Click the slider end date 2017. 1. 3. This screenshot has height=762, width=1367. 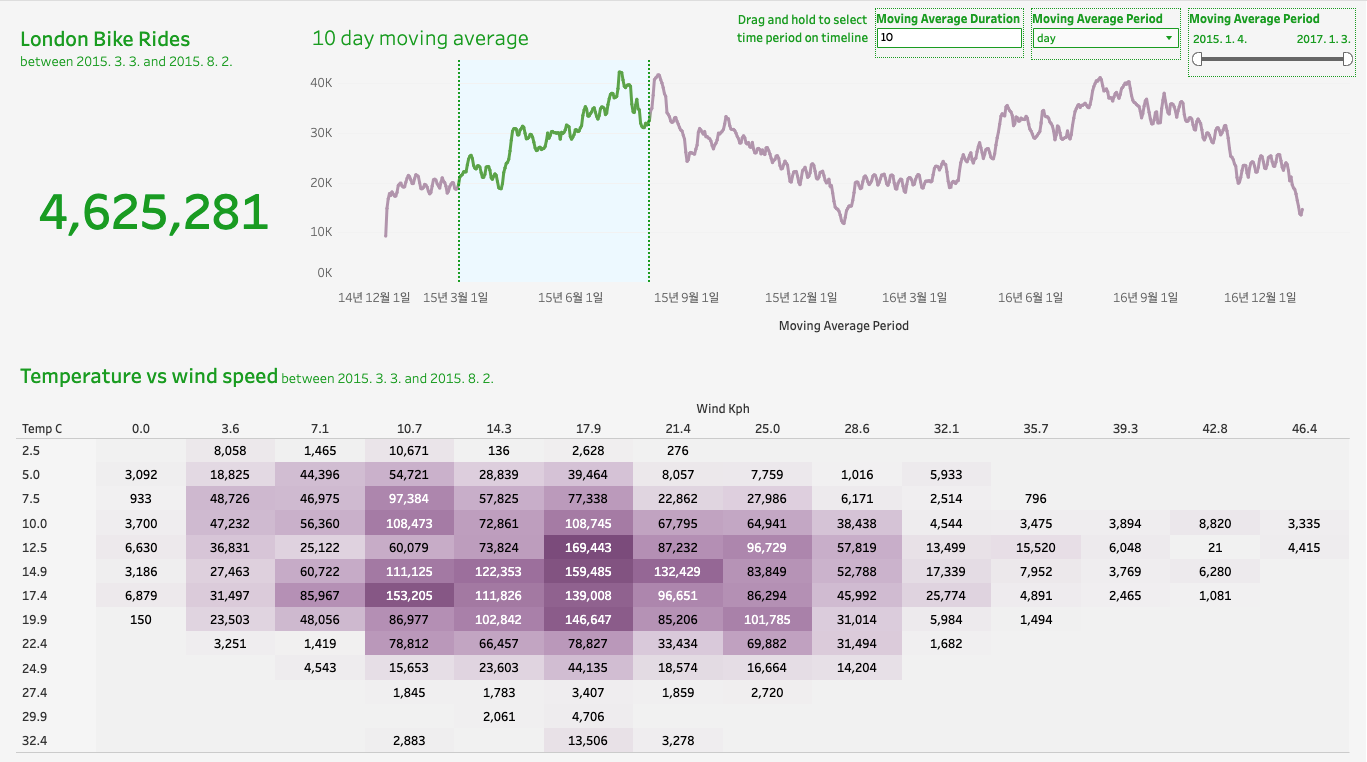[x=1324, y=39]
